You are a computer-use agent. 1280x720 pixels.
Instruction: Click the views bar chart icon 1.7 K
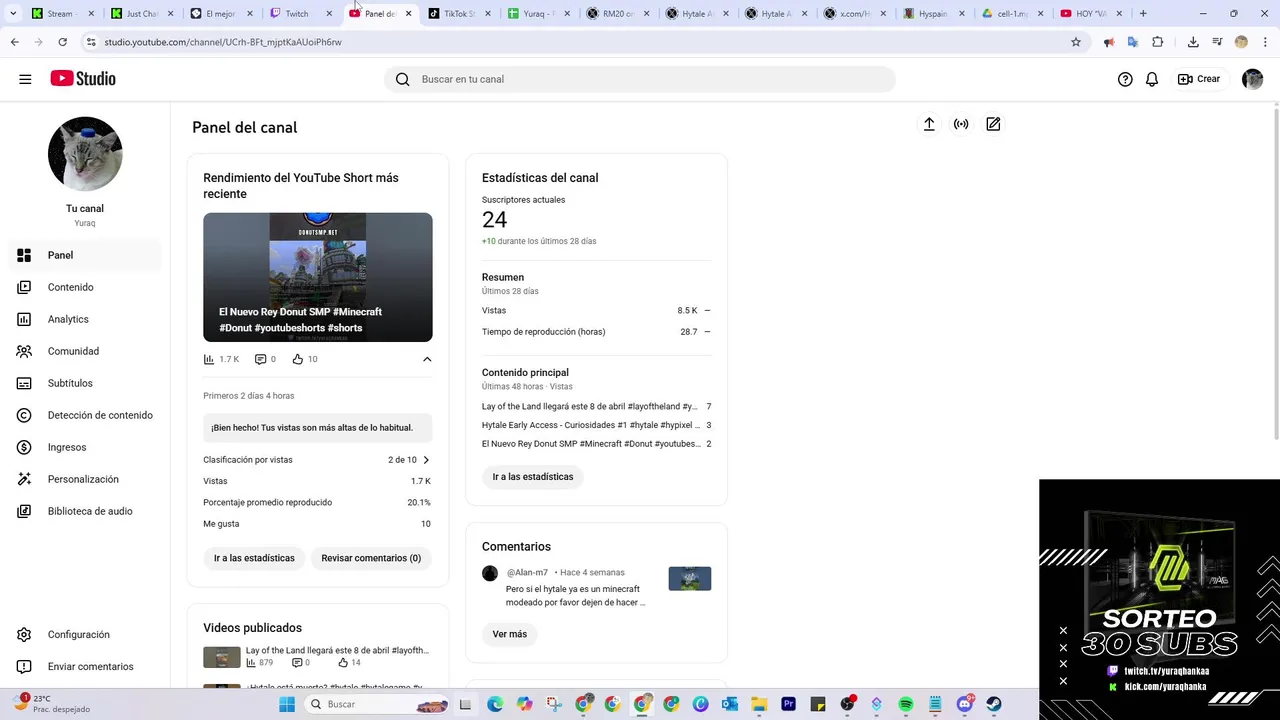click(209, 359)
